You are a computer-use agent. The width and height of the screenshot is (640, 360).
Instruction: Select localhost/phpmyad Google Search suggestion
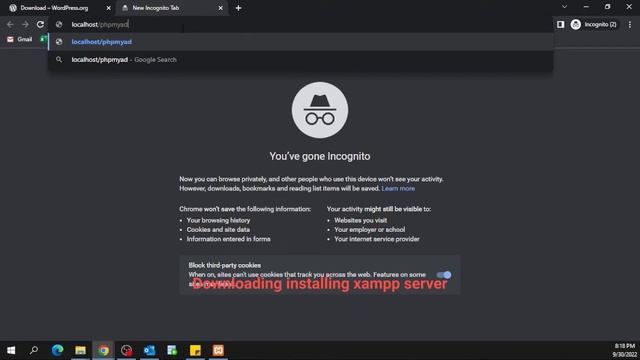(x=301, y=60)
